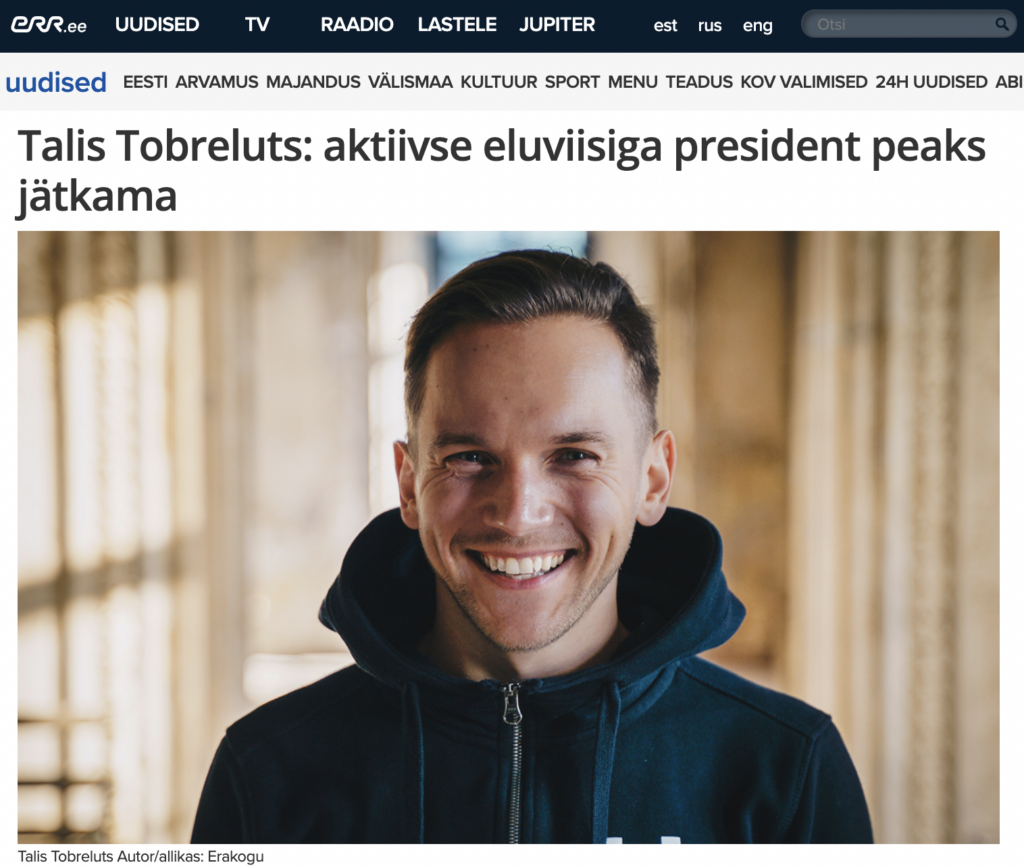The image size is (1024, 867).
Task: Open the JUPITER portal link
Action: pos(557,25)
